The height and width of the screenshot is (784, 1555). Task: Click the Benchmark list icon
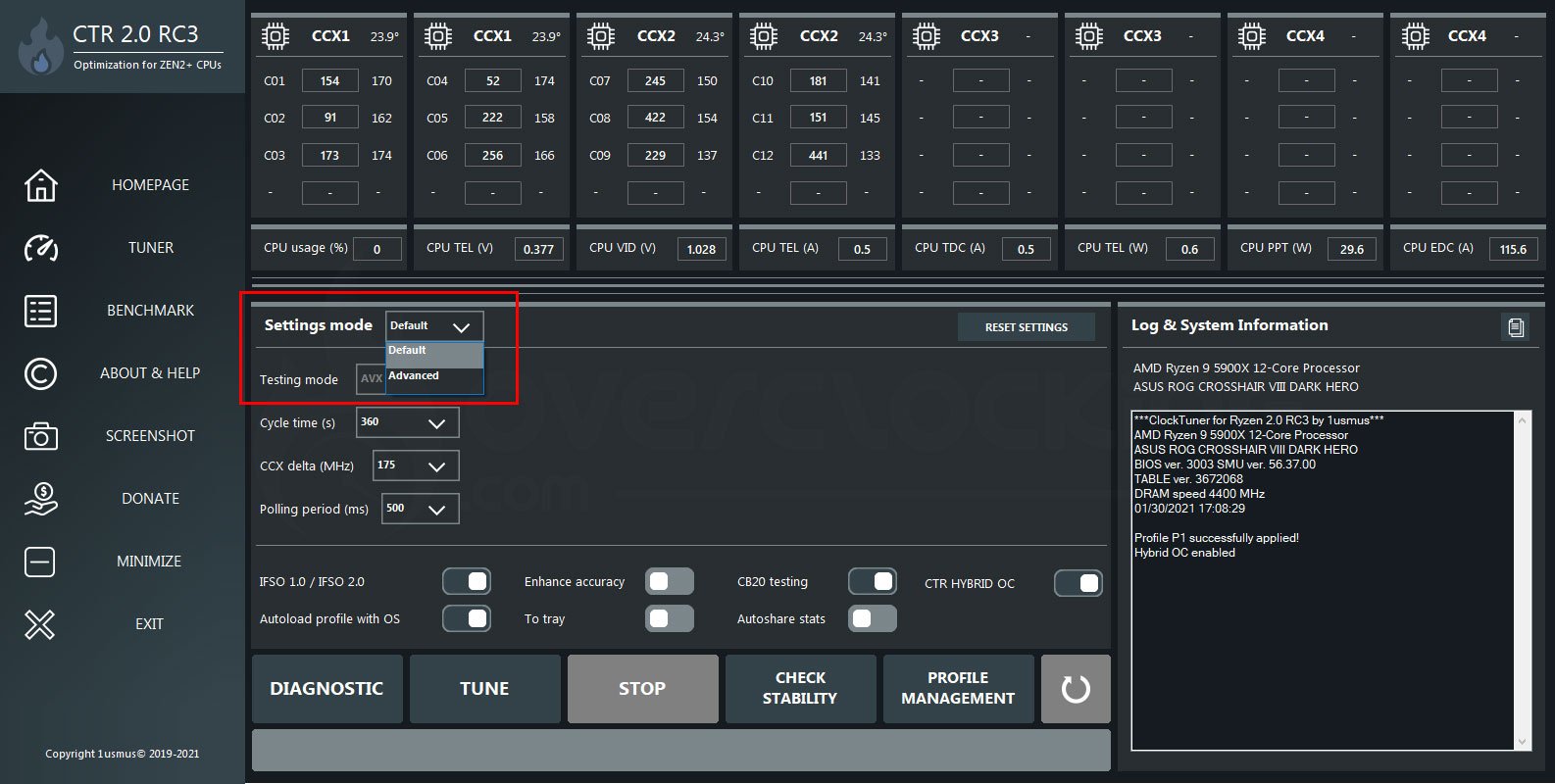click(x=40, y=311)
